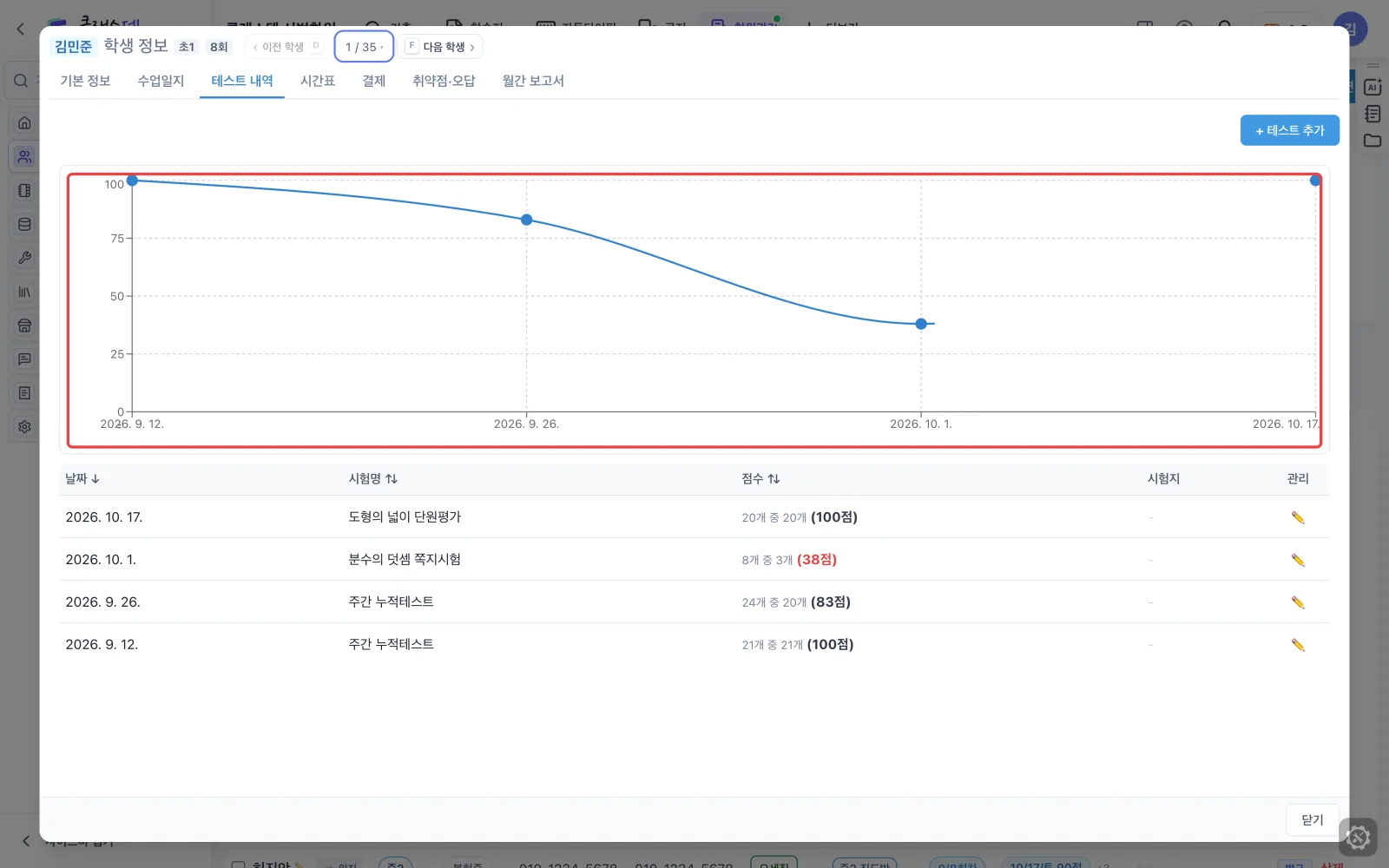Open the home icon in left sidebar
Image resolution: width=1389 pixels, height=868 pixels.
pyautogui.click(x=24, y=122)
